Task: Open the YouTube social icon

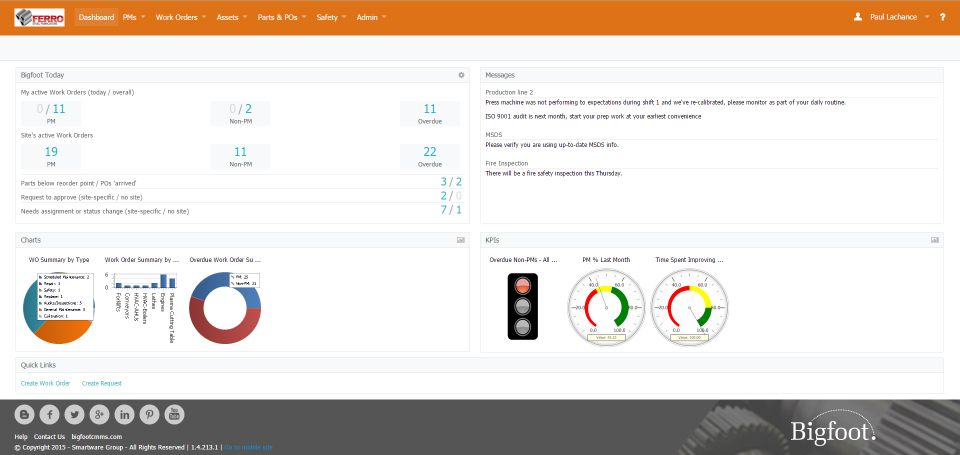Action: [174, 415]
